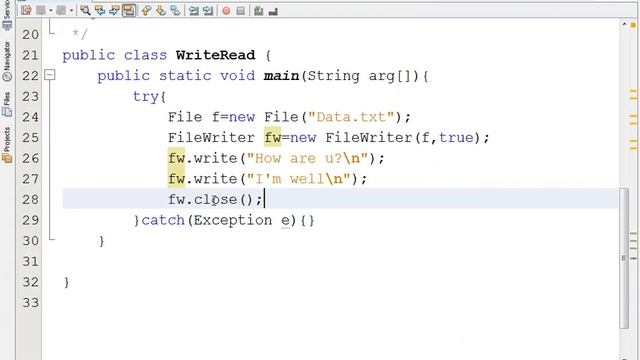This screenshot has height=360, width=640.
Task: Click the Shift Line Right icon
Action: click(x=208, y=11)
